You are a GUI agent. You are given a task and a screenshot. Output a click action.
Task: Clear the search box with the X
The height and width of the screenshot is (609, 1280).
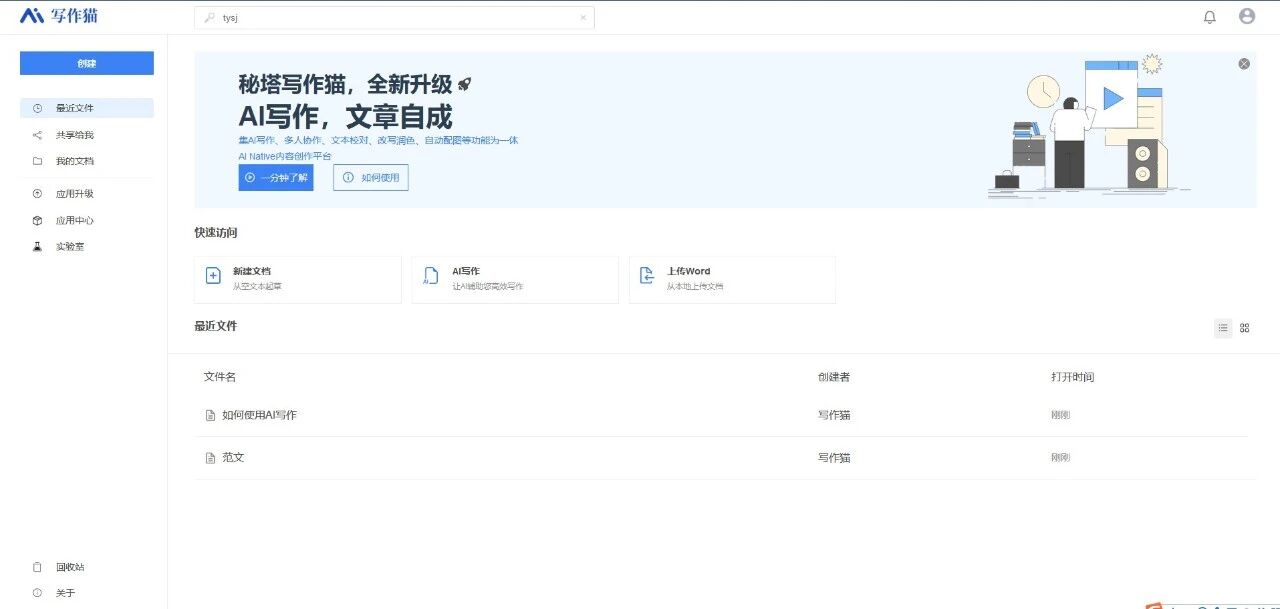pyautogui.click(x=583, y=18)
